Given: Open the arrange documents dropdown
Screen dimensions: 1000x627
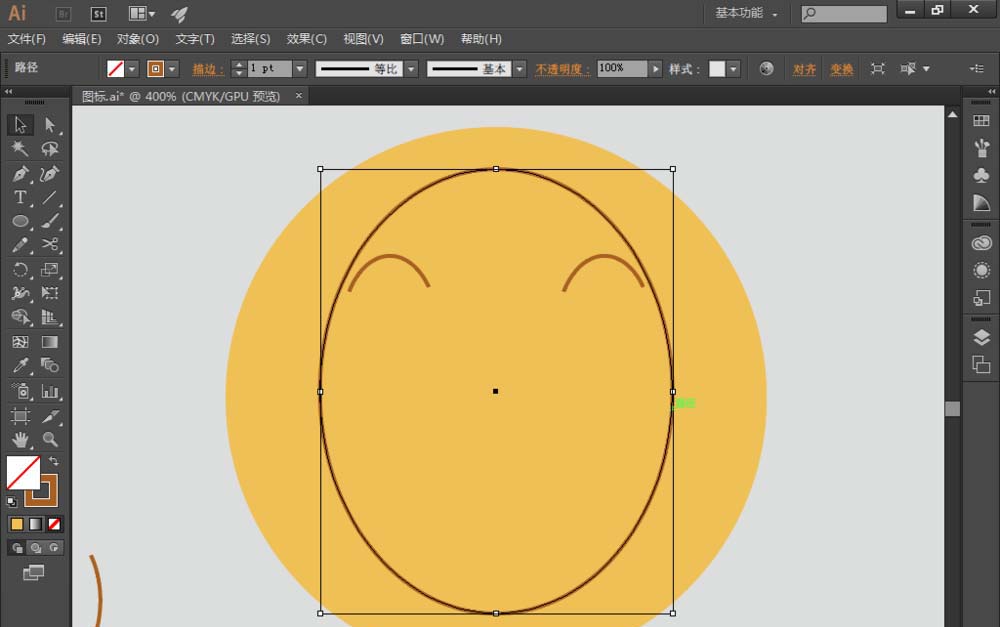Looking at the screenshot, I should (142, 13).
